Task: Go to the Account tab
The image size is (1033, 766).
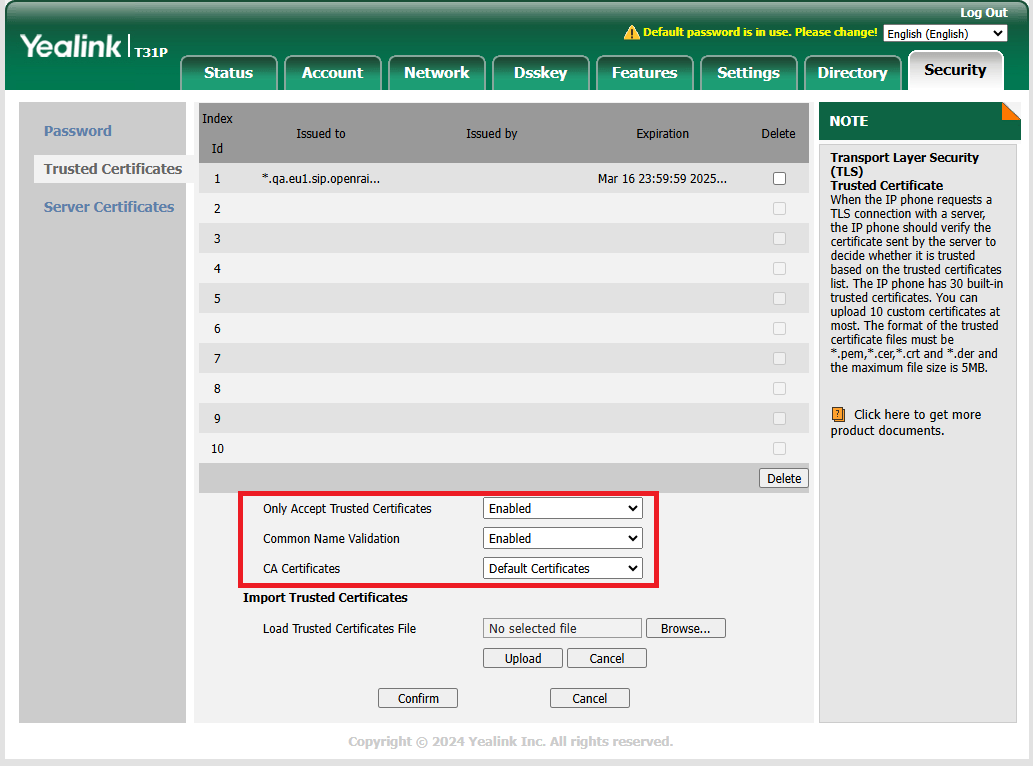Action: (x=333, y=72)
